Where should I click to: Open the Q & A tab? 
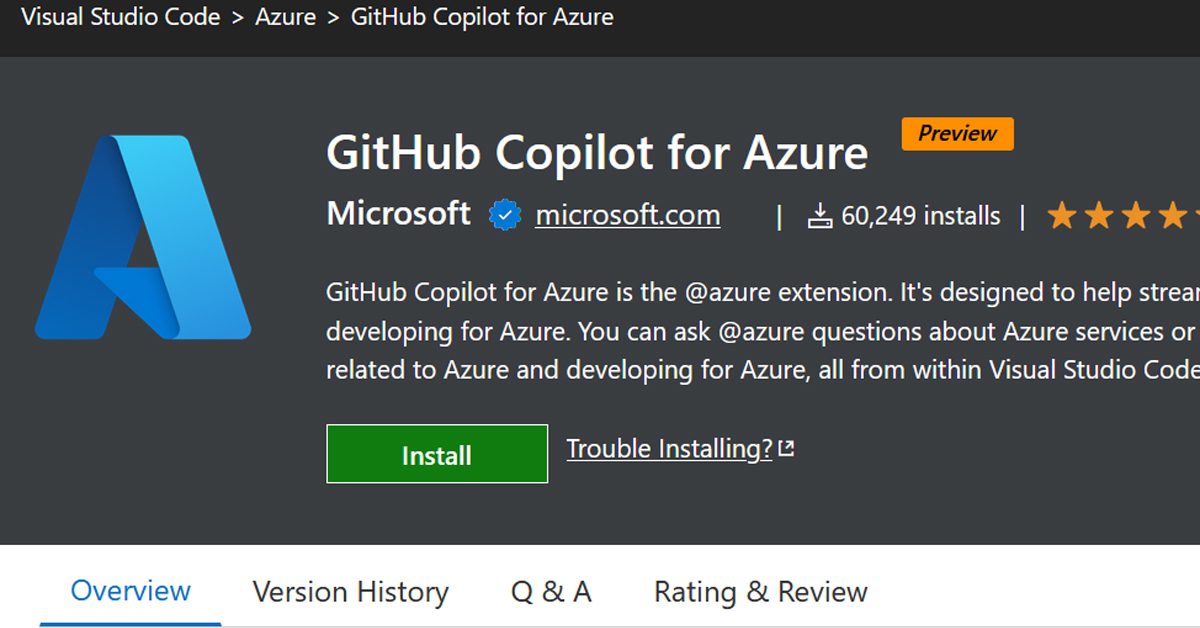tap(551, 592)
